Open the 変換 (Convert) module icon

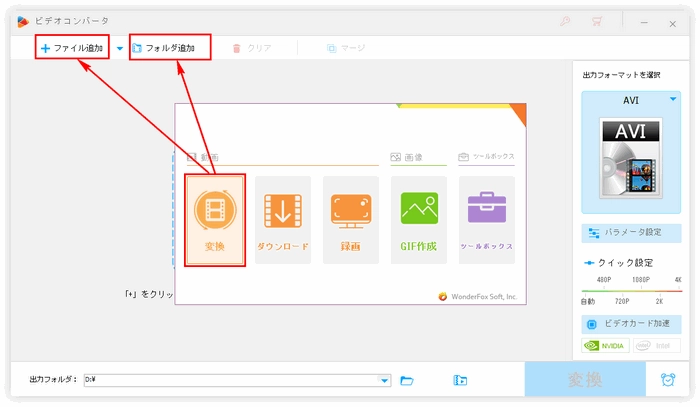(215, 220)
